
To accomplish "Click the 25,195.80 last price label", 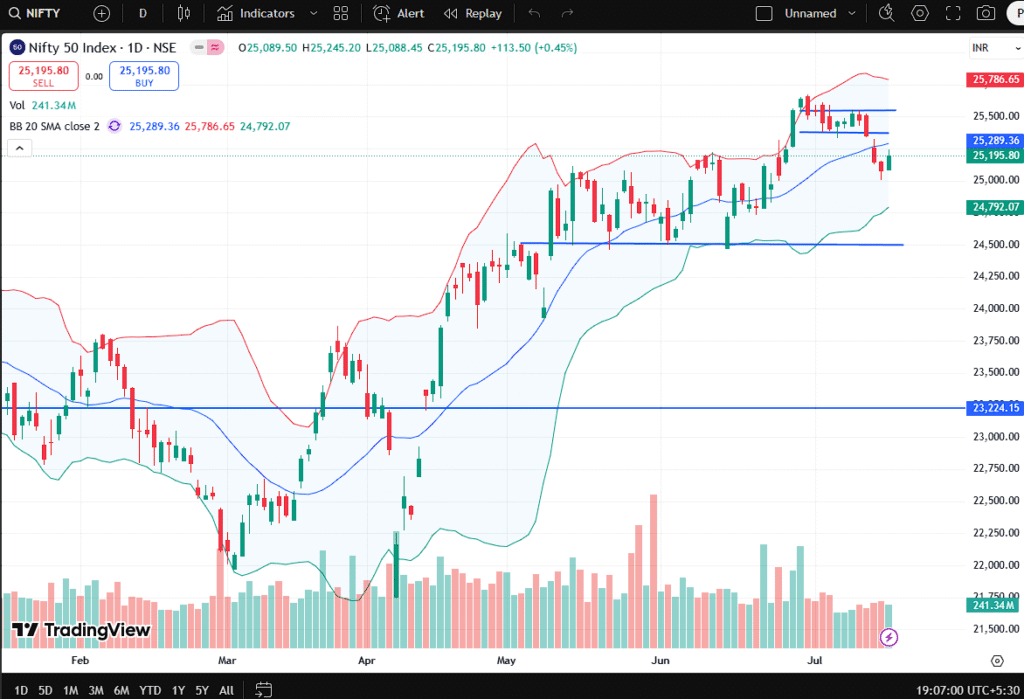I will pyautogui.click(x=995, y=155).
